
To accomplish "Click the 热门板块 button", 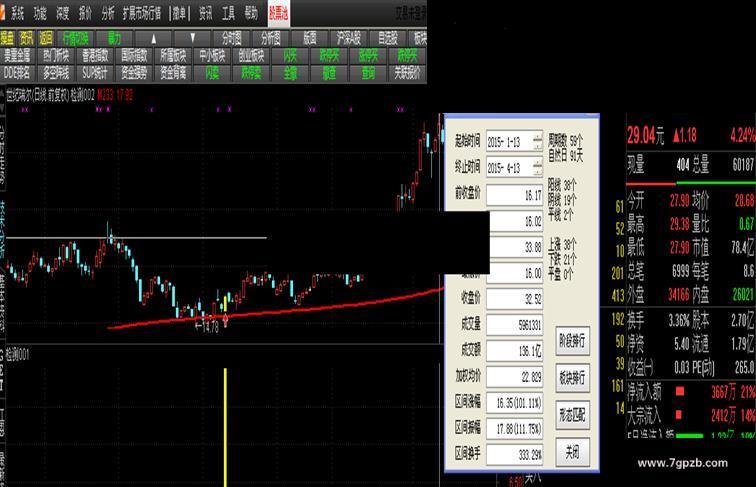I will tap(56, 56).
